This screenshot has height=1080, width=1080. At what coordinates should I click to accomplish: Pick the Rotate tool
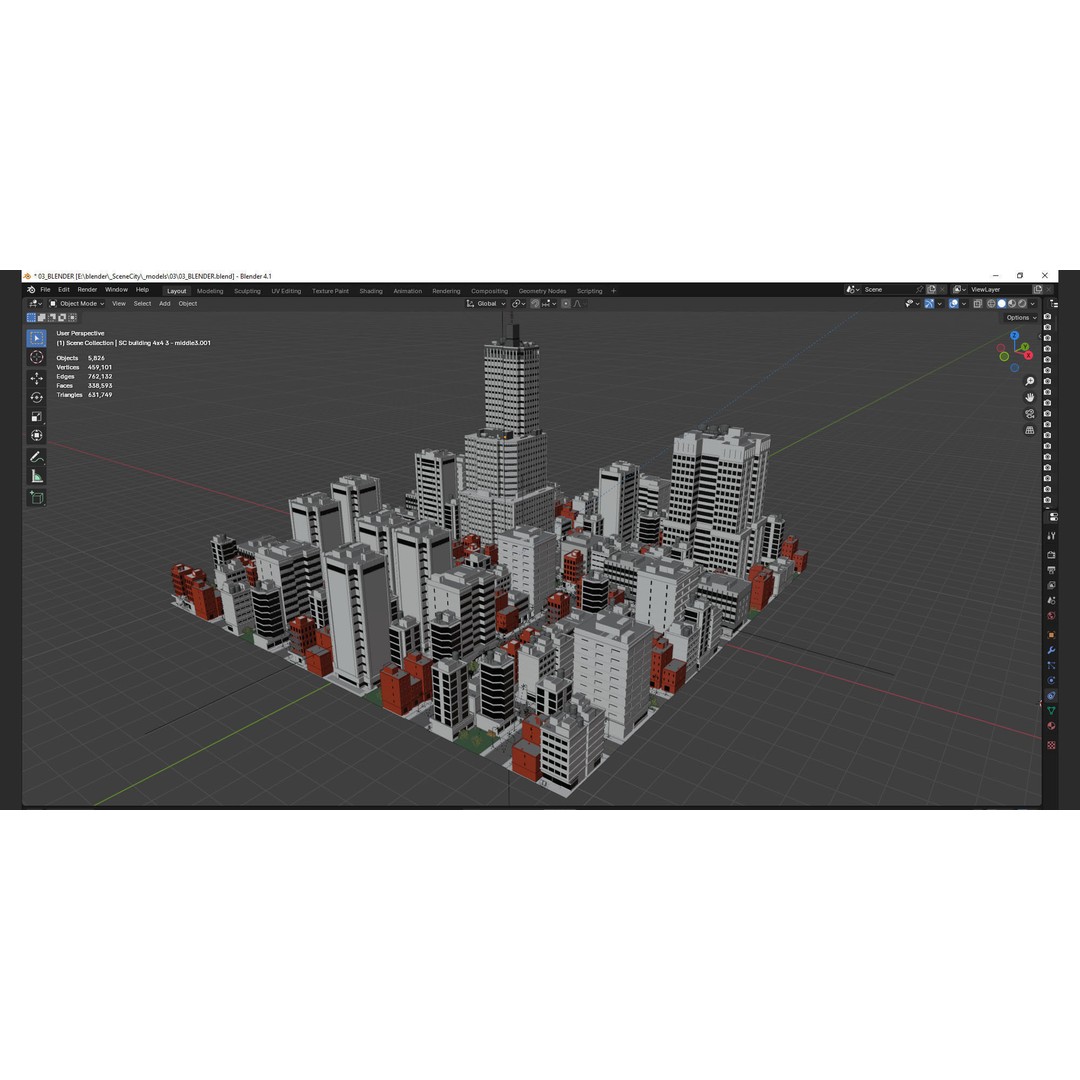(37, 397)
